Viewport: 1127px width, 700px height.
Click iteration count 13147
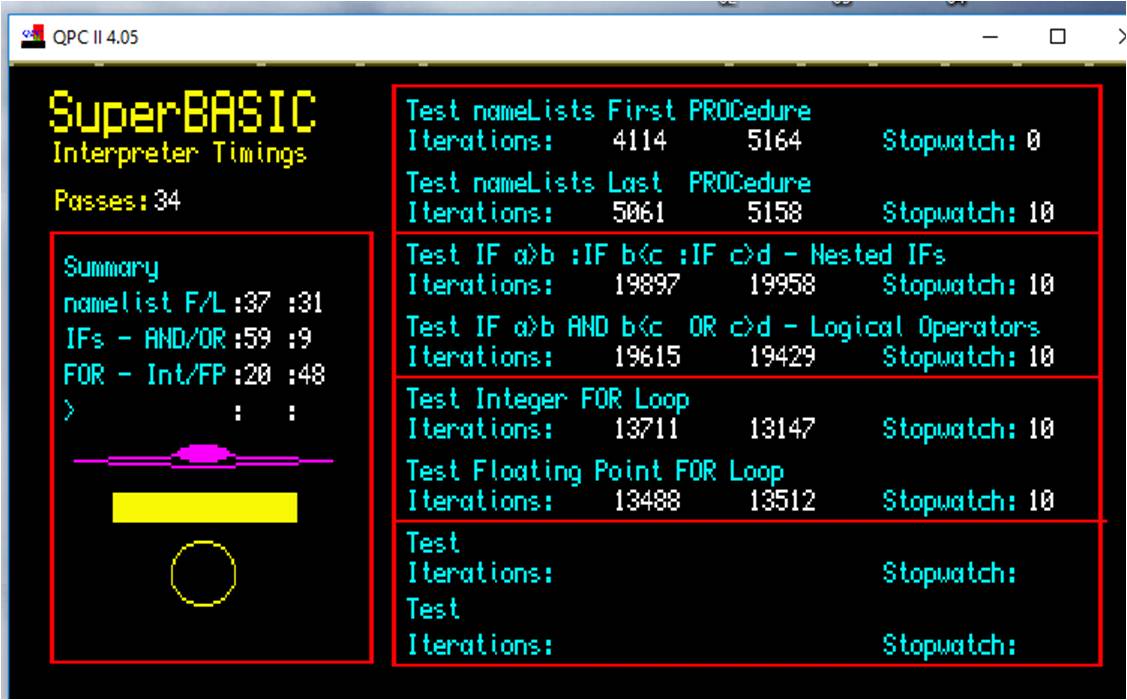(x=781, y=429)
